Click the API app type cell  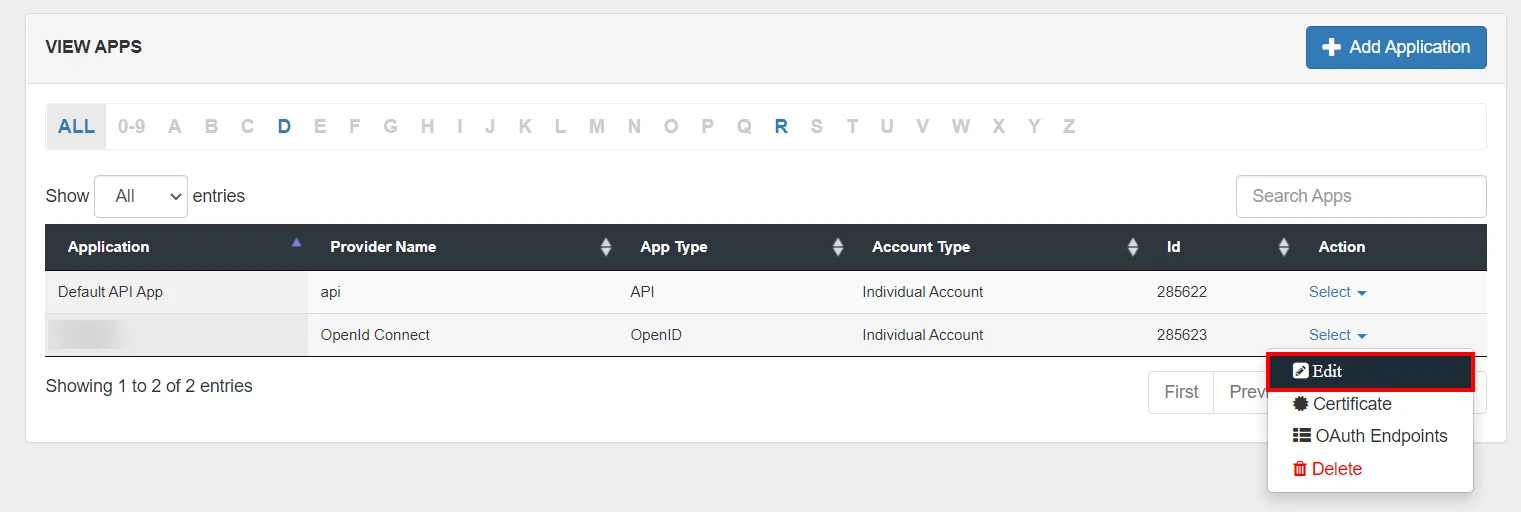click(x=734, y=292)
